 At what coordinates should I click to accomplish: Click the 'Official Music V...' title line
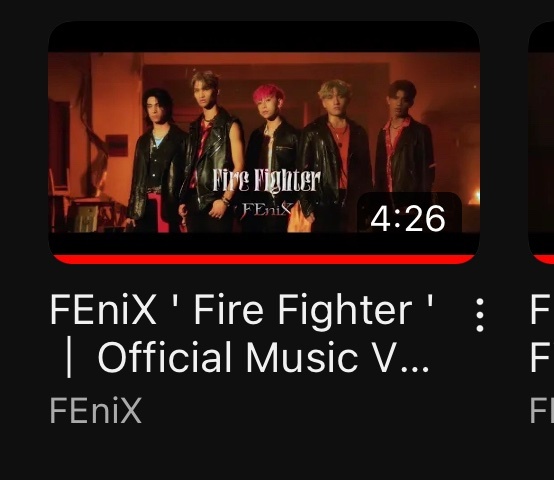point(263,357)
